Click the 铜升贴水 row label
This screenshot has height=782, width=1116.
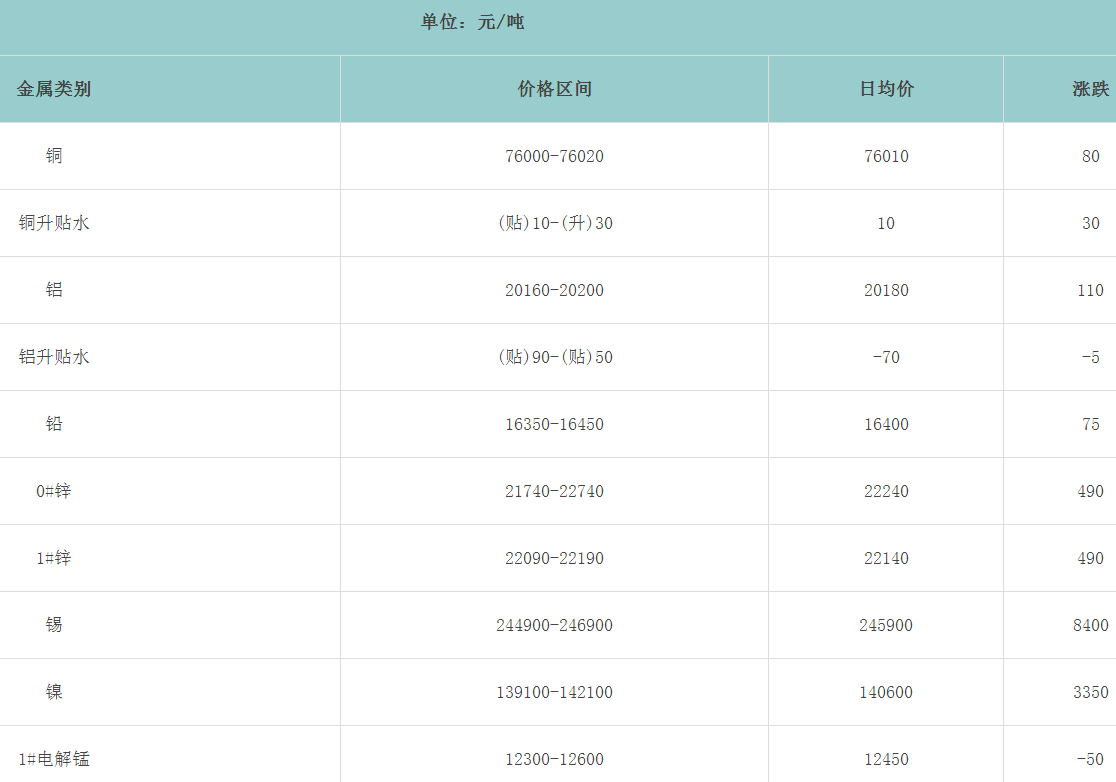click(x=54, y=223)
